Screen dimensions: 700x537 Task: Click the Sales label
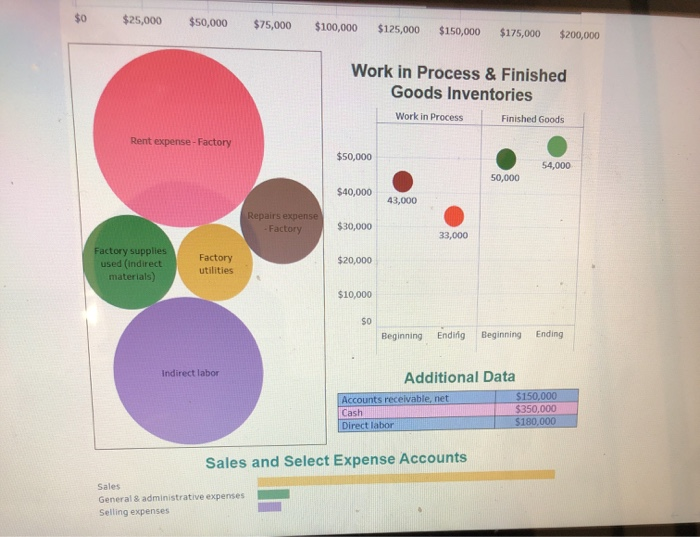109,486
